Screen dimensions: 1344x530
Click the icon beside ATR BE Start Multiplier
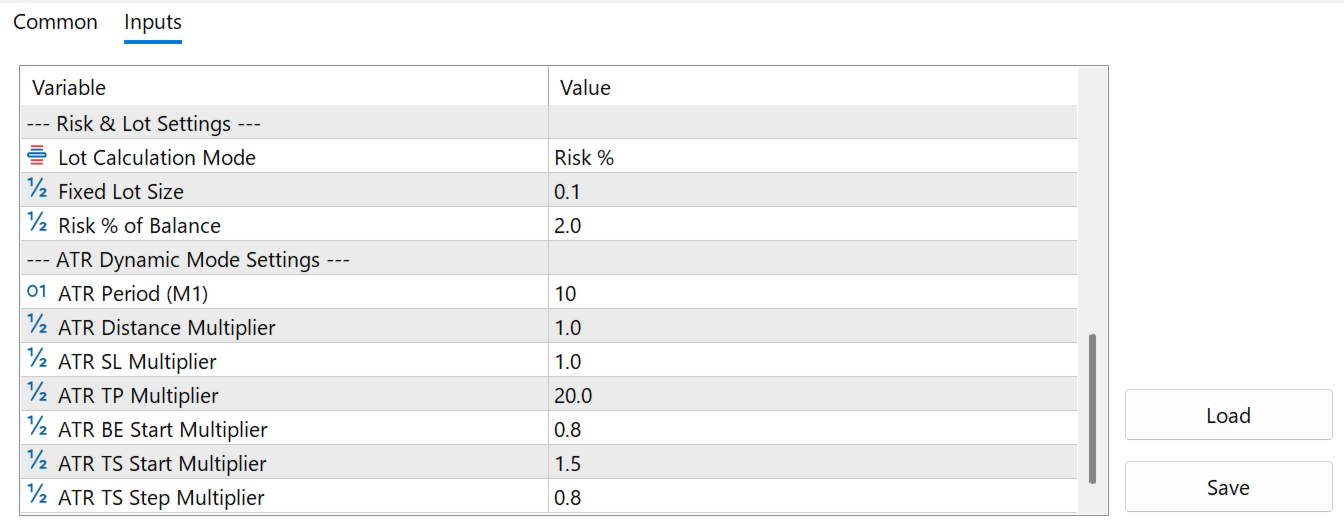point(37,429)
